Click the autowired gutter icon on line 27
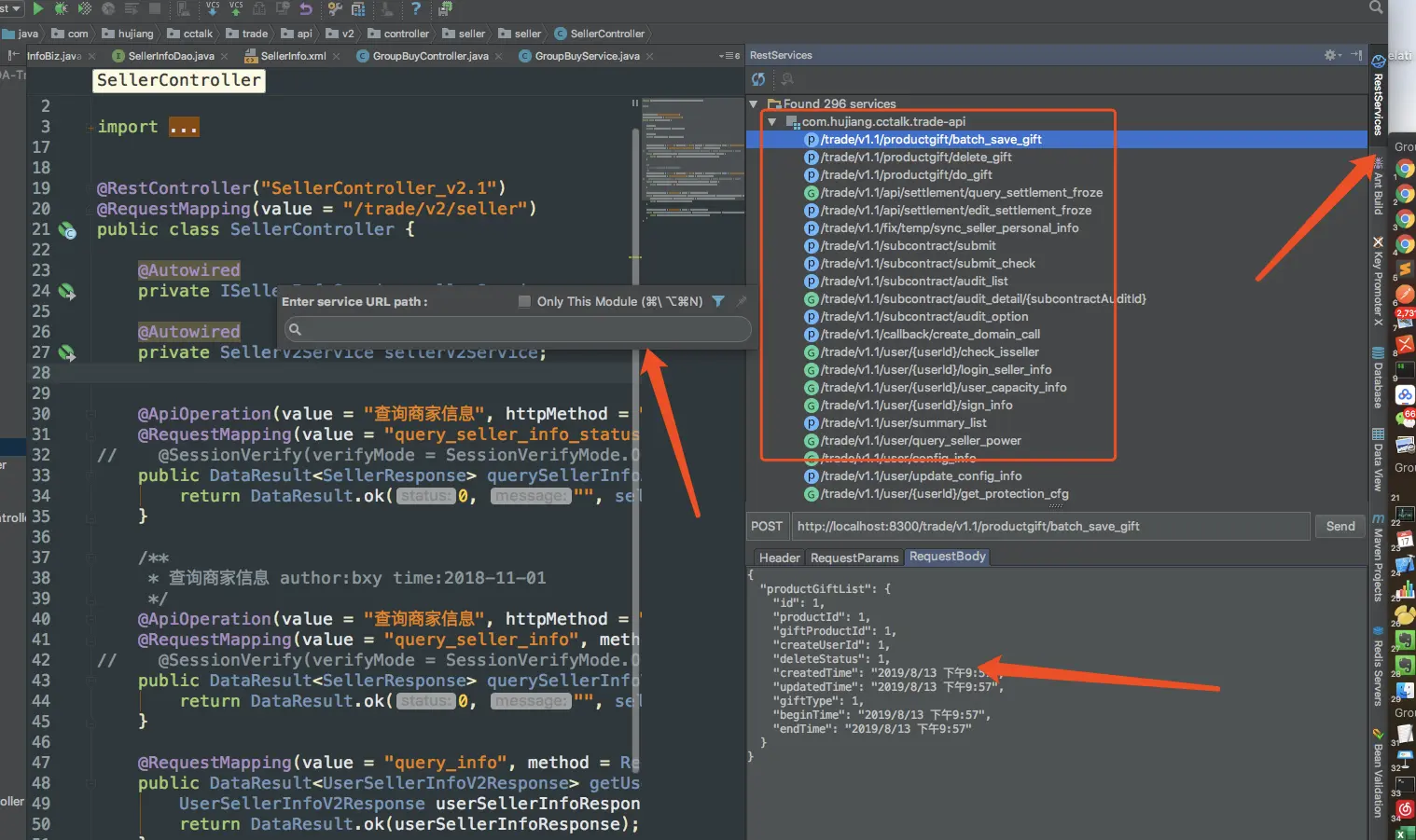1416x840 pixels. [67, 352]
